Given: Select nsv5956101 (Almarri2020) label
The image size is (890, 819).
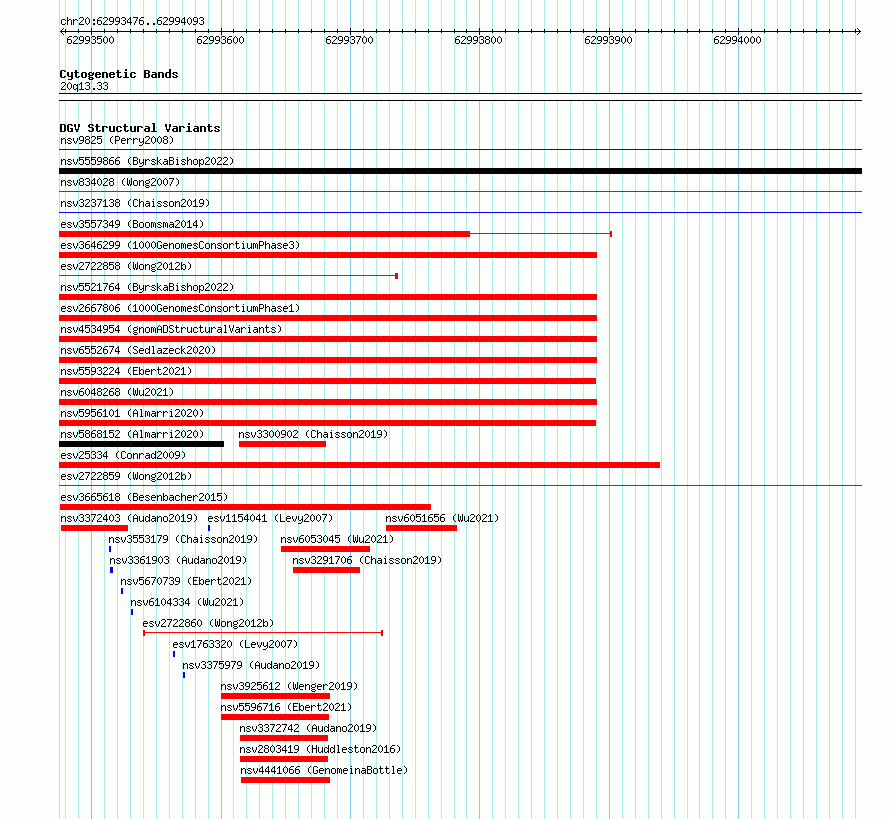Looking at the screenshot, I should (x=132, y=413).
